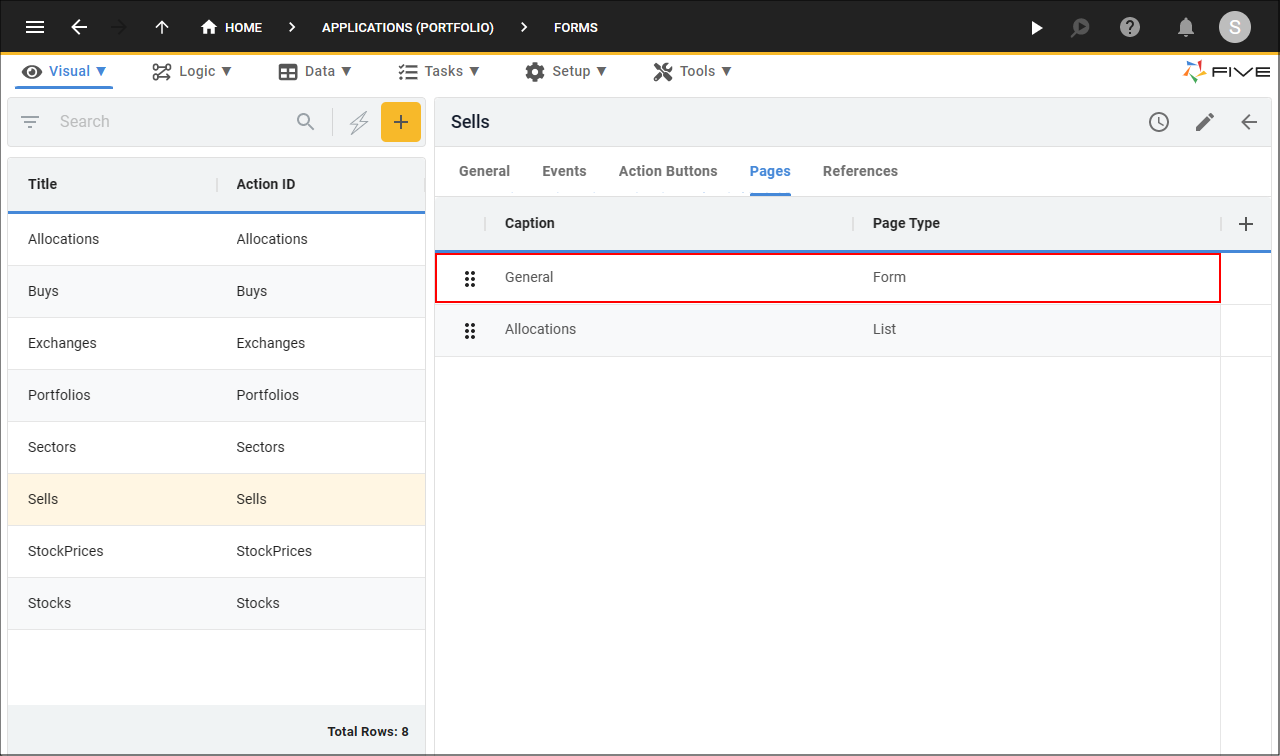Expand the Setup menu
This screenshot has width=1280, height=756.
566,71
